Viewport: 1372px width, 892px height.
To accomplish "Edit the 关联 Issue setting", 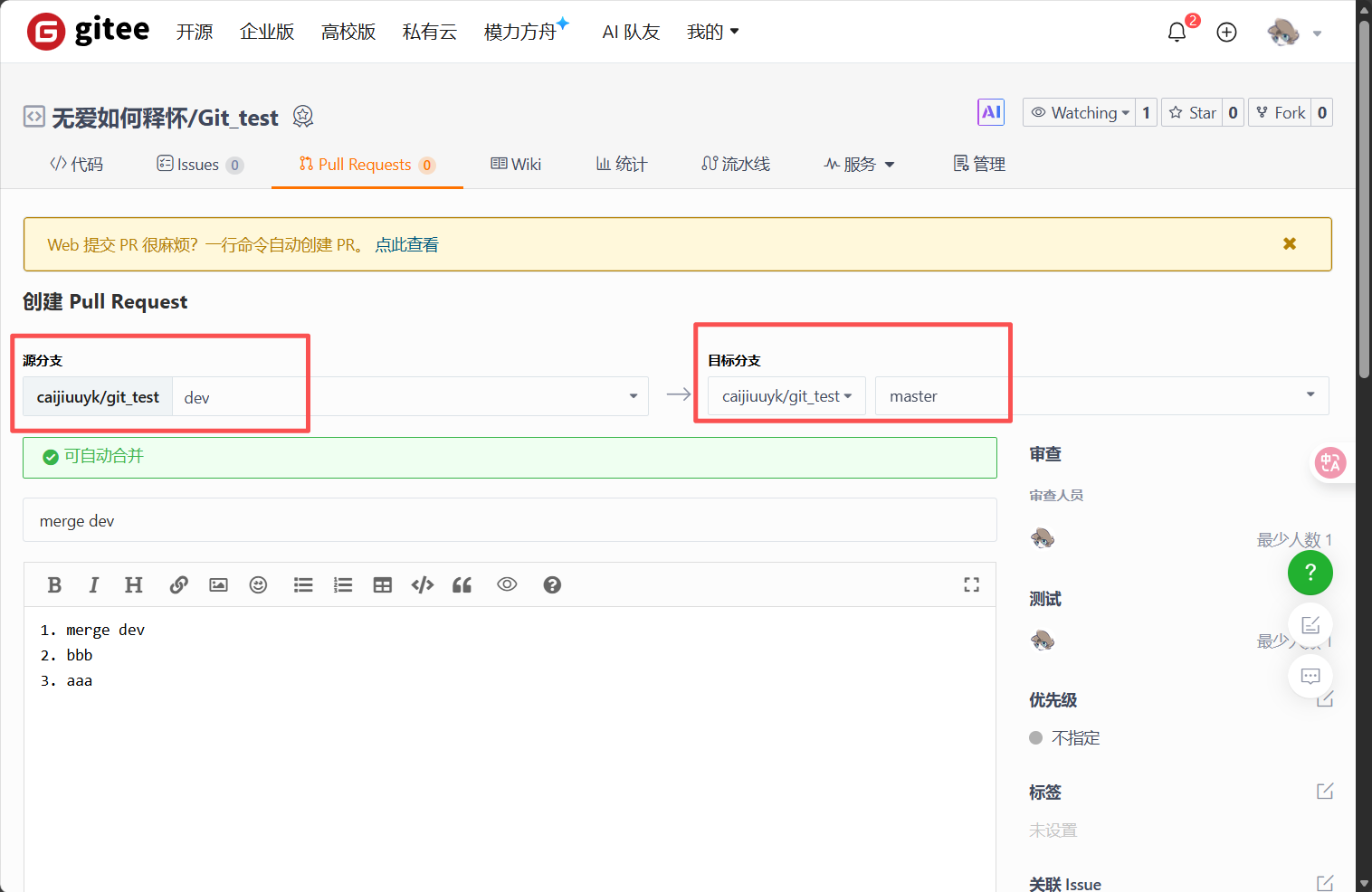I will point(1325,883).
